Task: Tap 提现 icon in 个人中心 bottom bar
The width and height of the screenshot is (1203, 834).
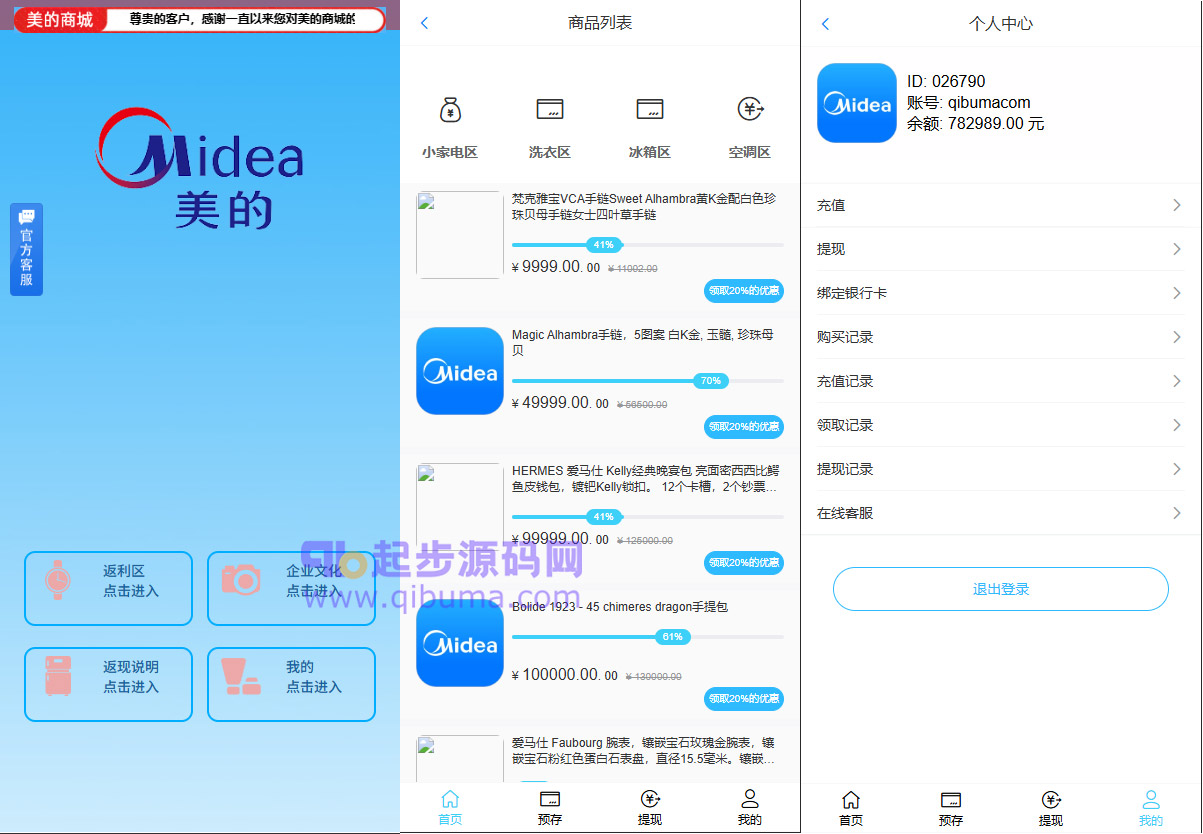Action: [1051, 799]
